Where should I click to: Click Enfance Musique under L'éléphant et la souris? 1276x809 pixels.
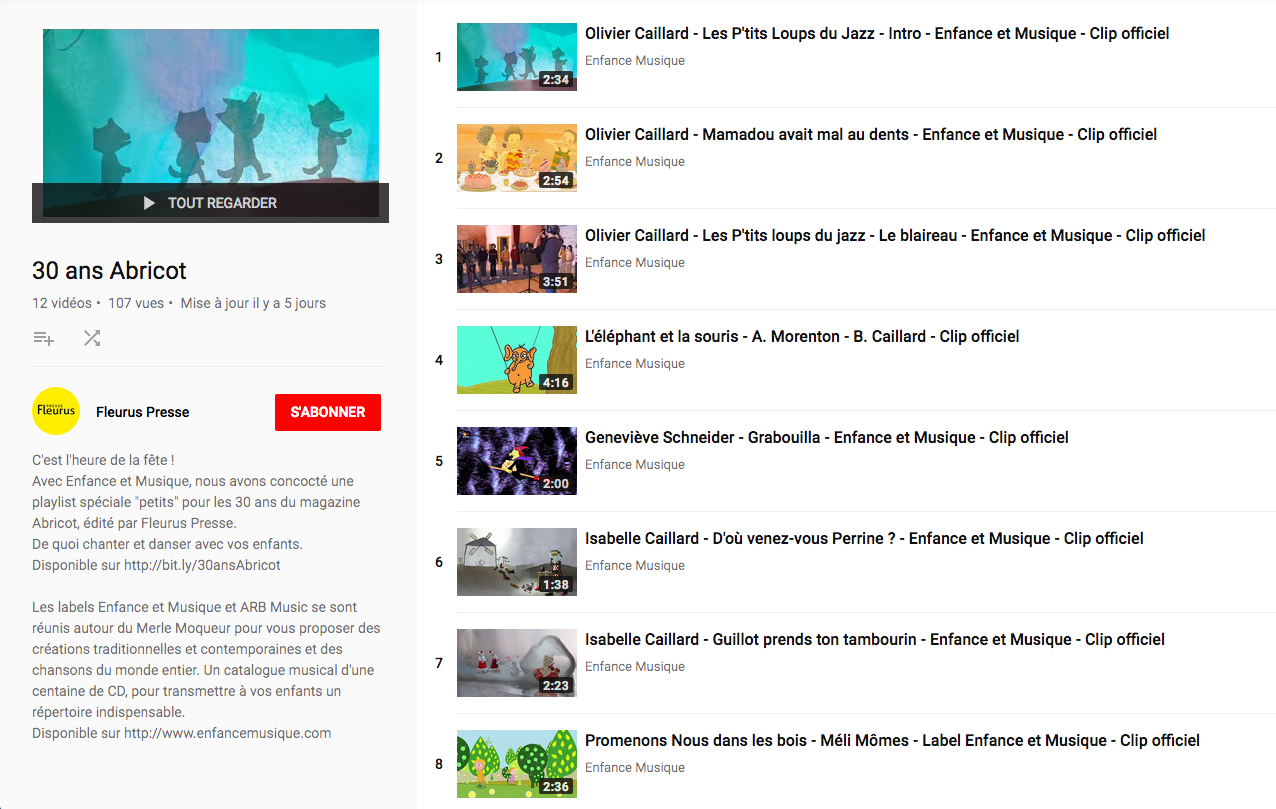[635, 363]
